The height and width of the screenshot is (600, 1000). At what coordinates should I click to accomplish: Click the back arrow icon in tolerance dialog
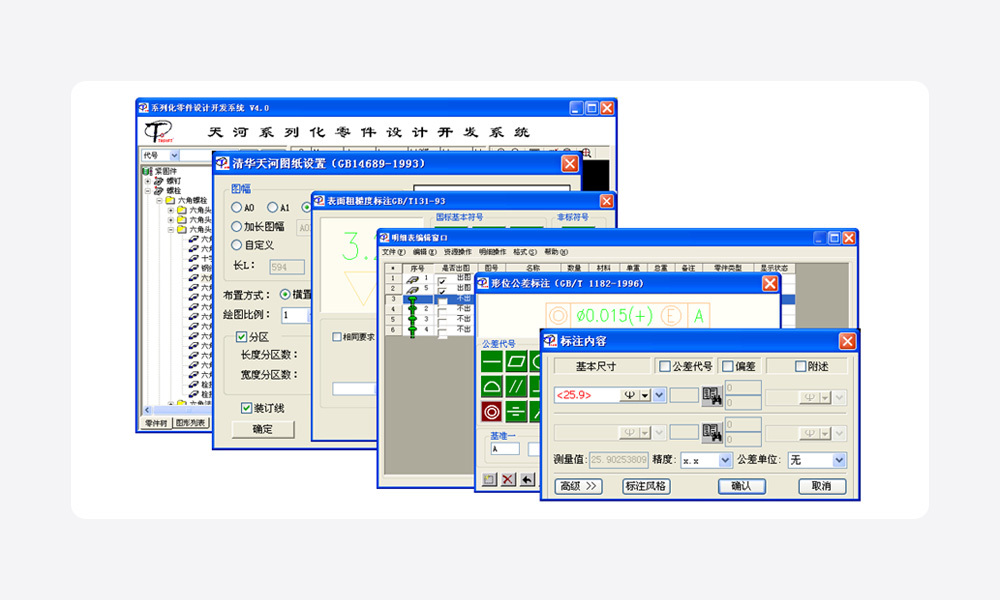[527, 479]
